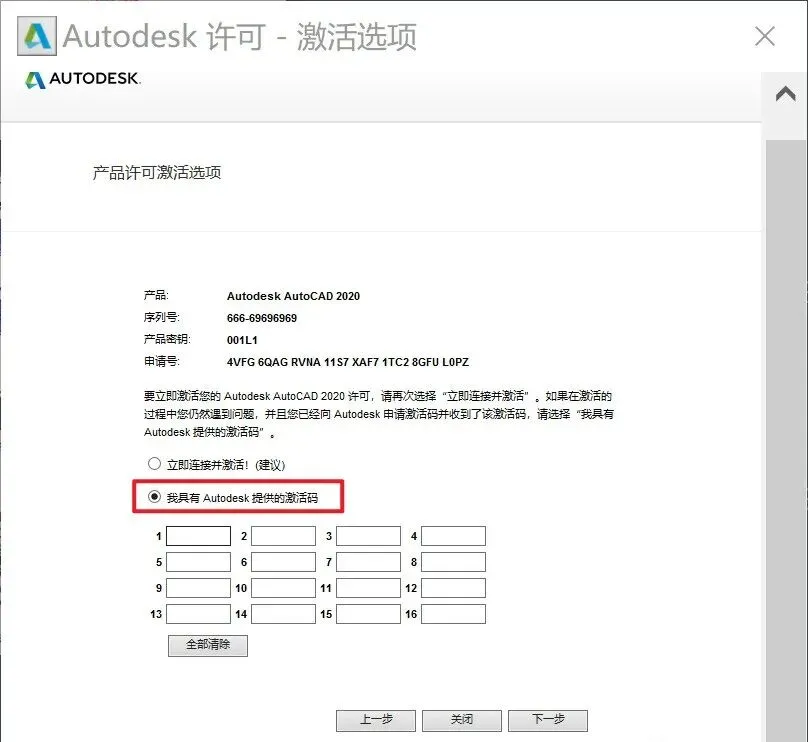Focus activation code field 1
808x742 pixels.
coord(198,536)
